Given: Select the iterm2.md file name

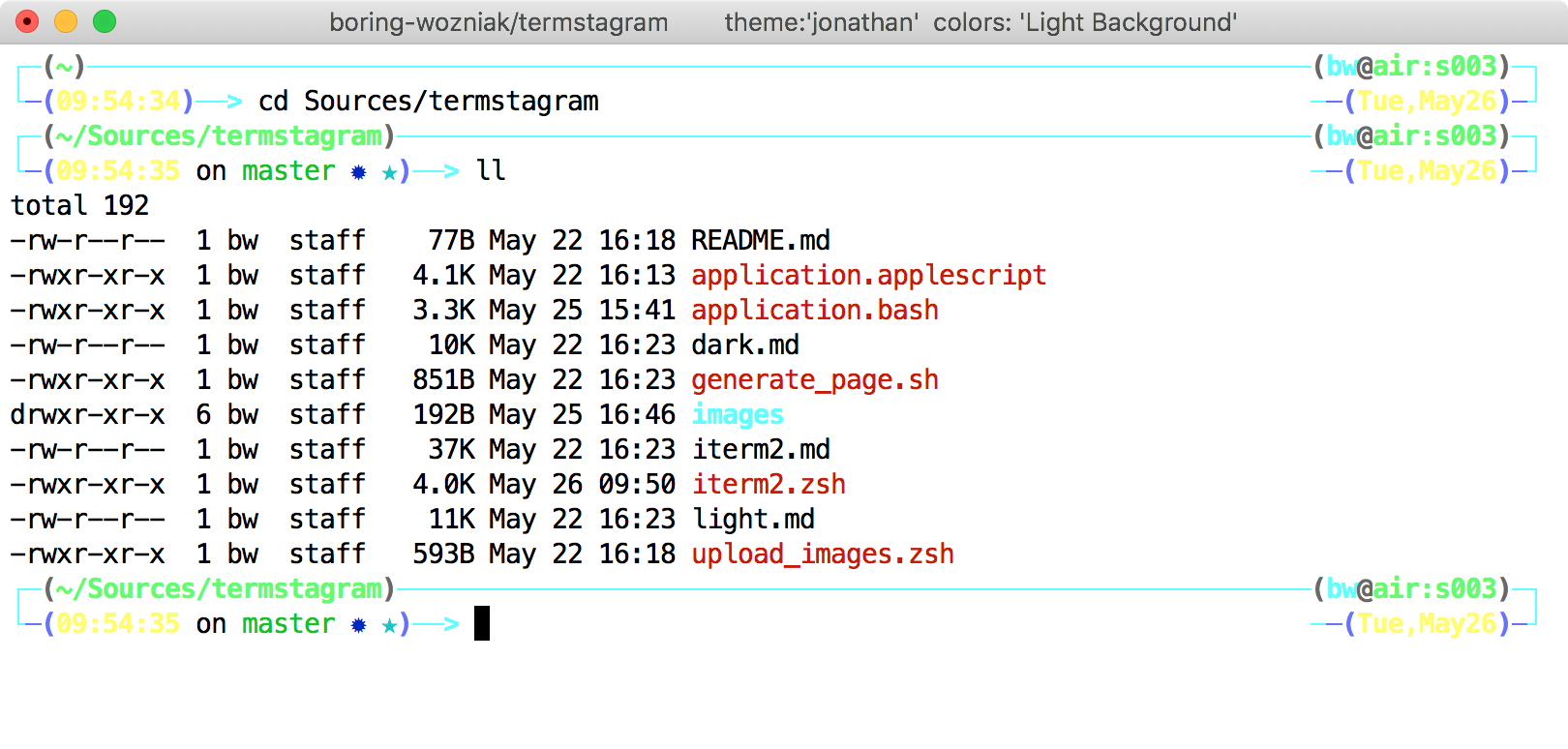Looking at the screenshot, I should (761, 450).
